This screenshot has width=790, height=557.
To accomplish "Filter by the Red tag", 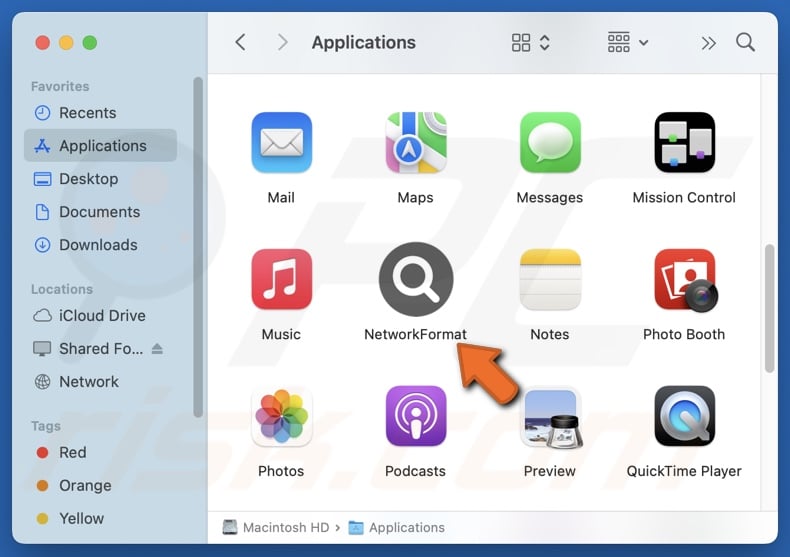I will (100, 452).
